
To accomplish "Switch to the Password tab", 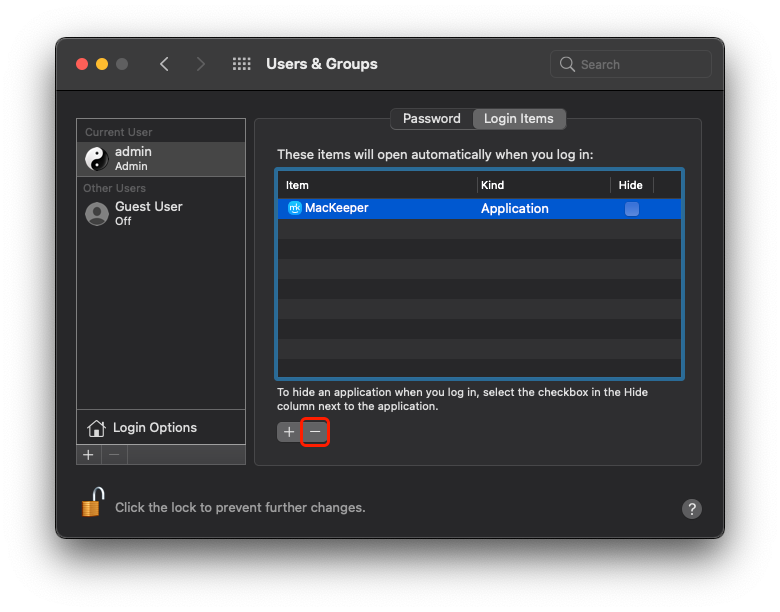I will 431,119.
